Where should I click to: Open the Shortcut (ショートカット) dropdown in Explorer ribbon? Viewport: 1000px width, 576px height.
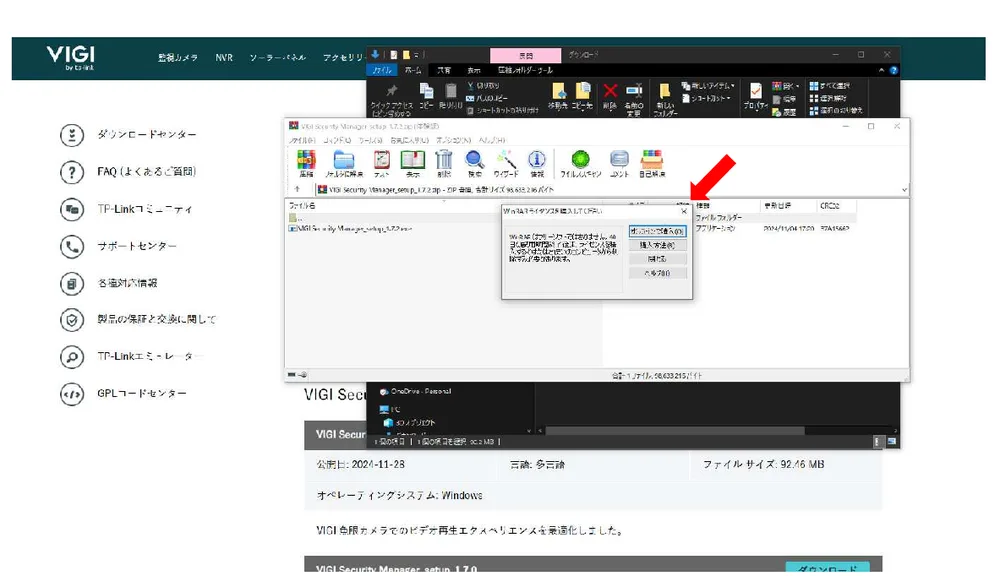point(707,98)
